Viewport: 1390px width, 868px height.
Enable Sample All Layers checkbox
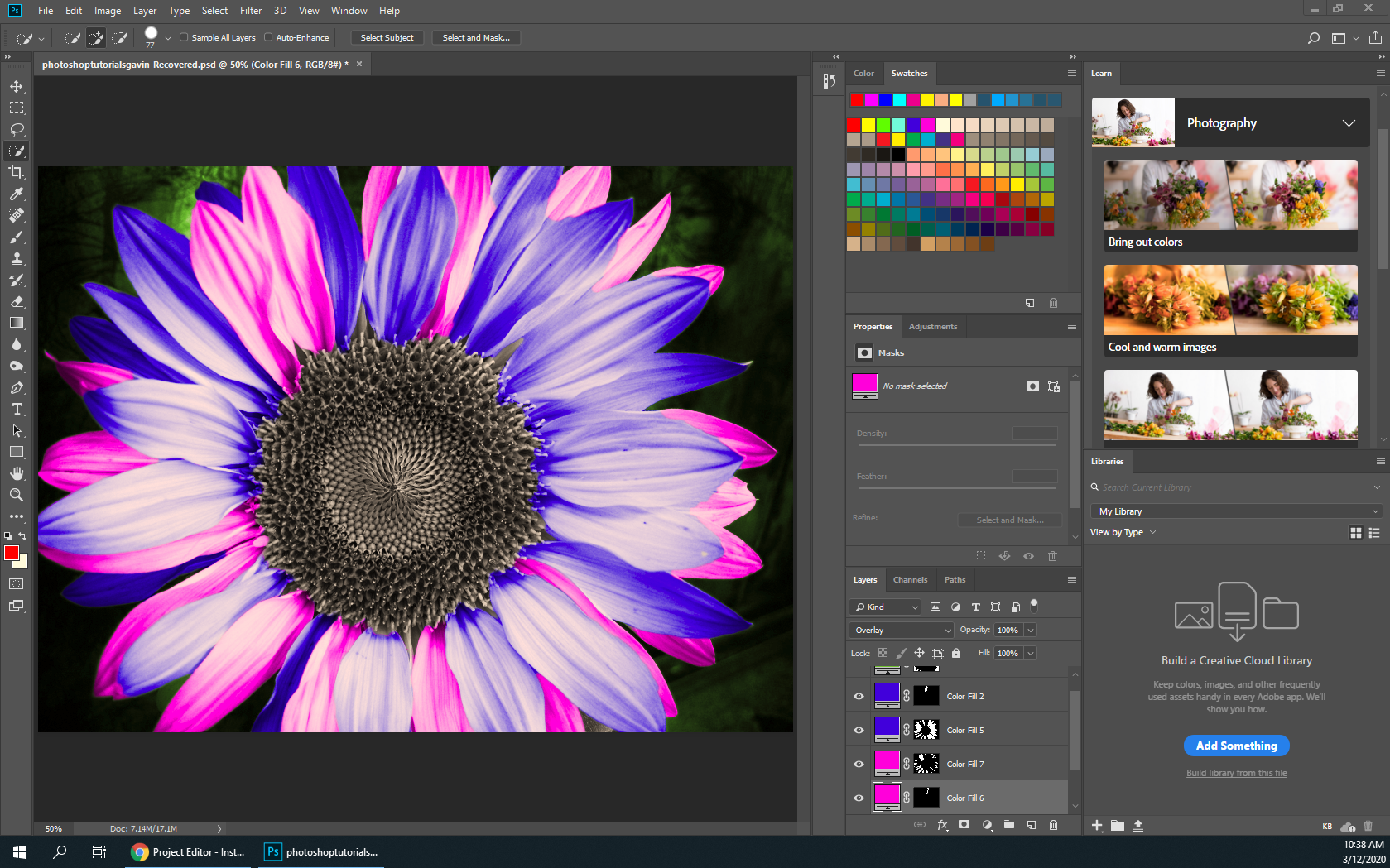click(x=184, y=37)
